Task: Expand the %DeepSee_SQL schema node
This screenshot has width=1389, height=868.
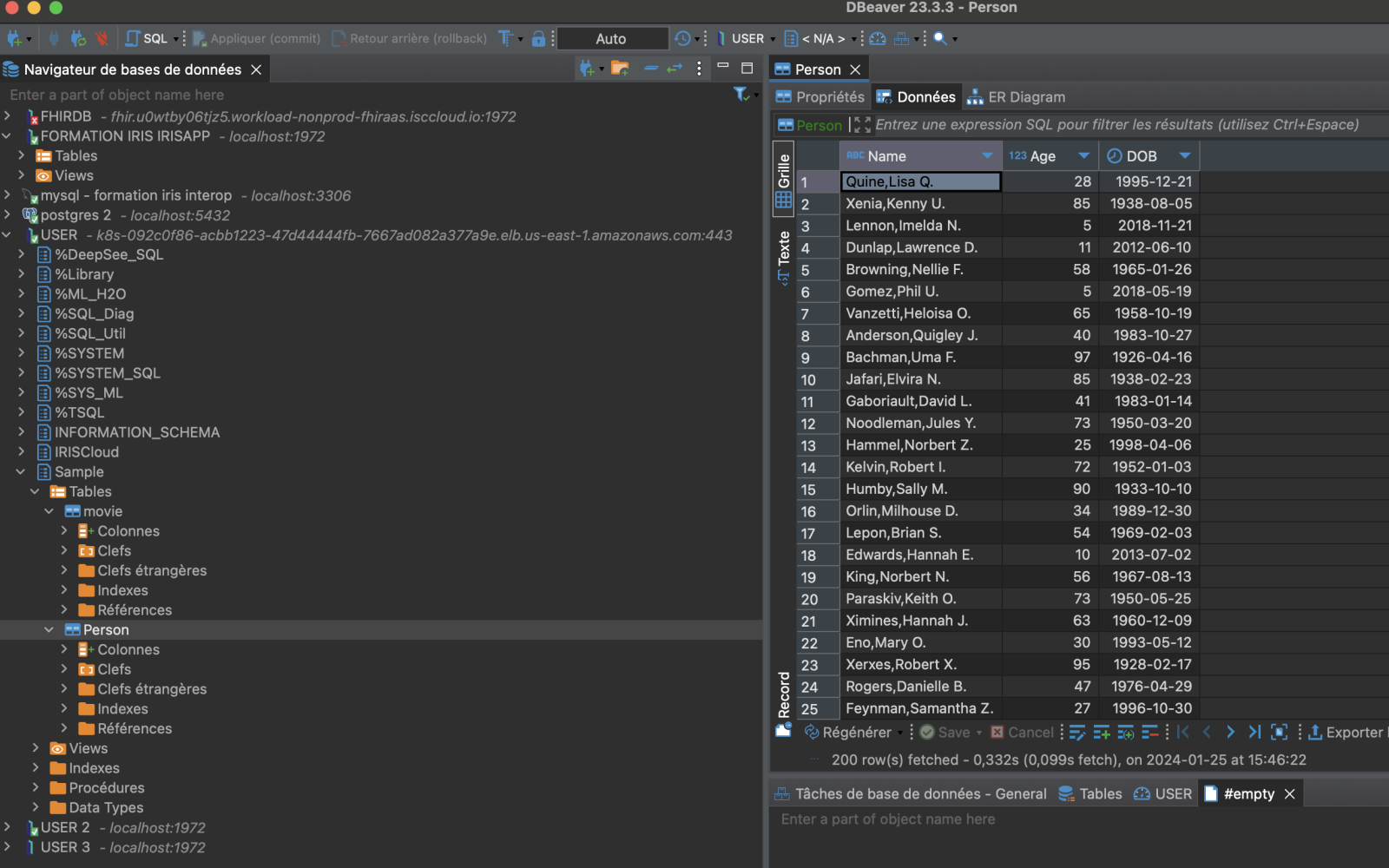Action: (x=21, y=254)
